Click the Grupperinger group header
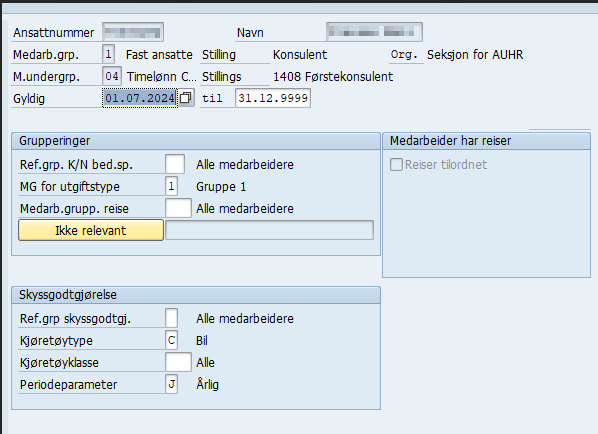 click(x=196, y=141)
